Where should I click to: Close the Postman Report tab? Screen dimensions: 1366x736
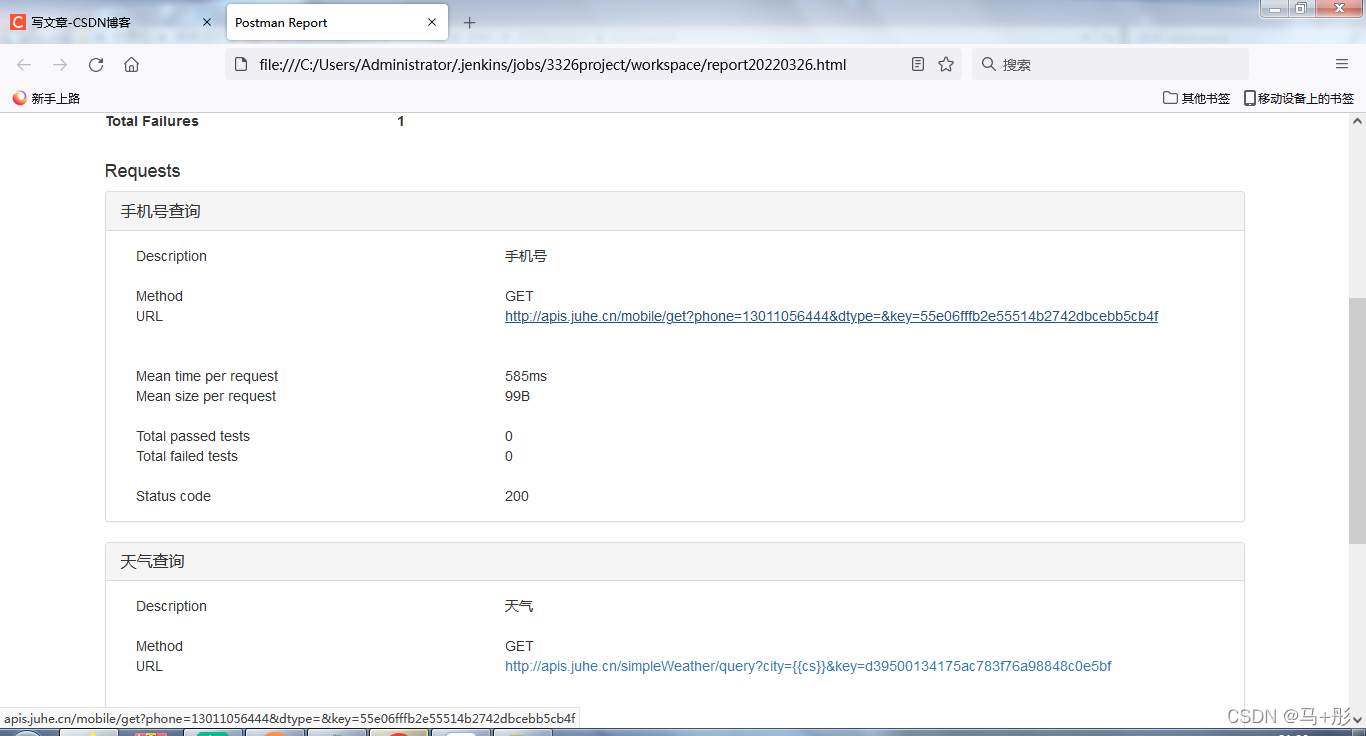[432, 22]
